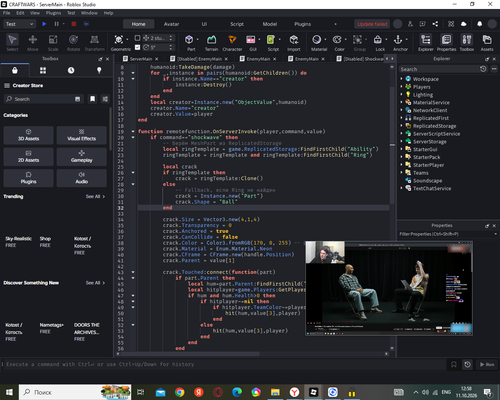The height and width of the screenshot is (400, 500).
Task: Open the 3D Assets category
Action: (28, 135)
